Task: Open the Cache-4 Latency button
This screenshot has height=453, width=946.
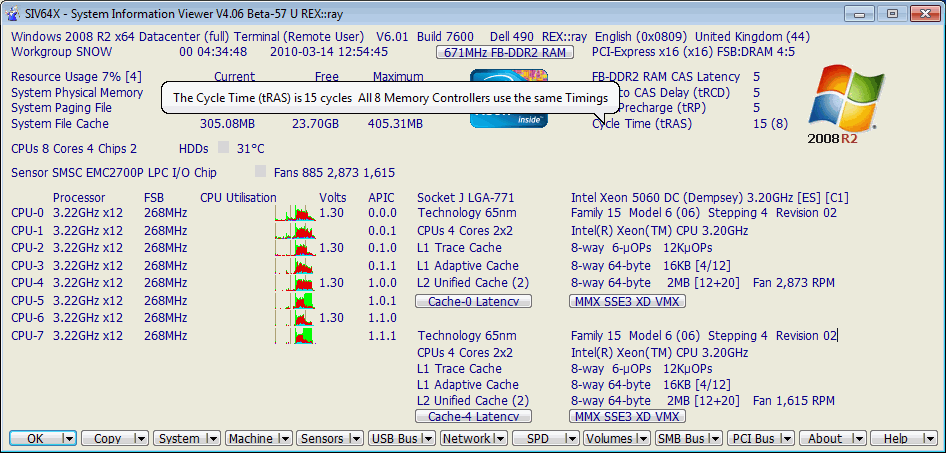Action: pyautogui.click(x=473, y=416)
